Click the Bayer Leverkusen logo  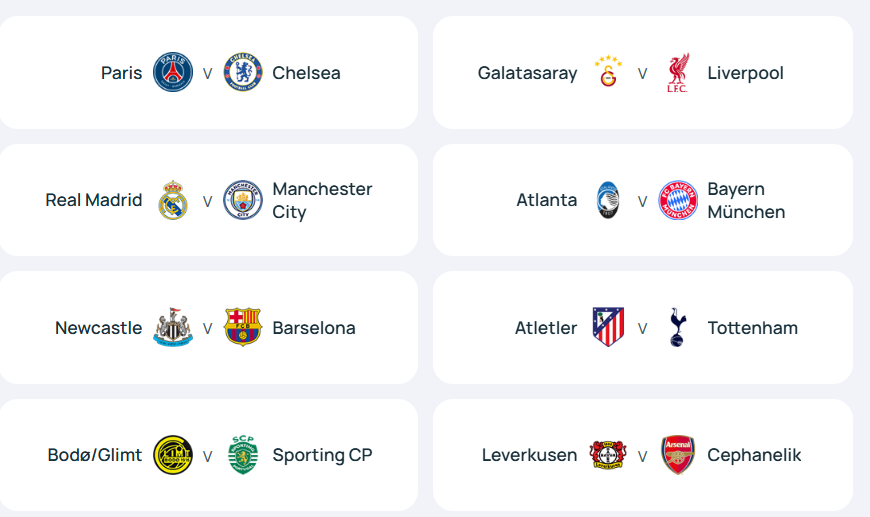(x=608, y=455)
